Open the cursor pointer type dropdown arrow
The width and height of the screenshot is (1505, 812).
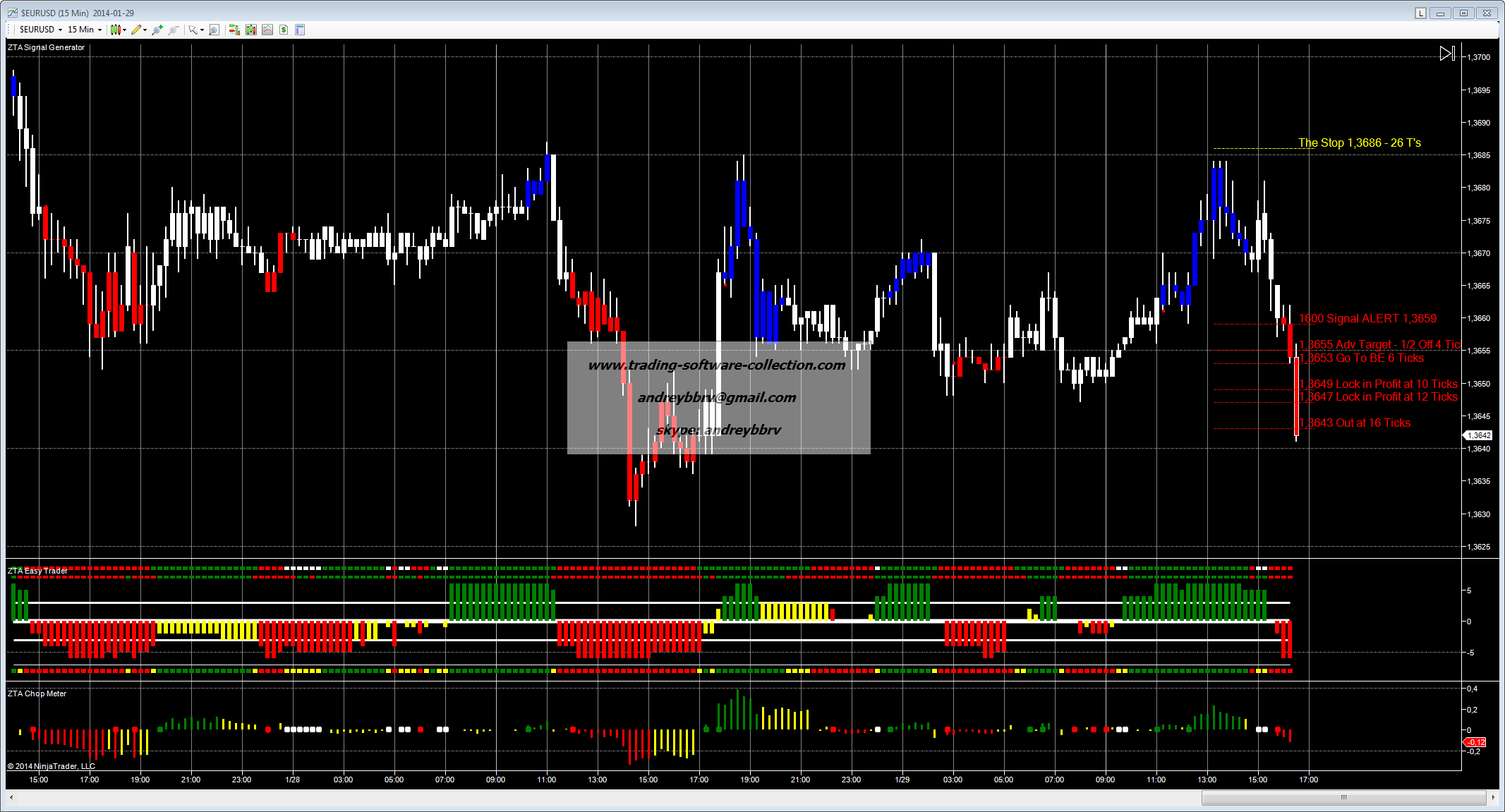[202, 30]
